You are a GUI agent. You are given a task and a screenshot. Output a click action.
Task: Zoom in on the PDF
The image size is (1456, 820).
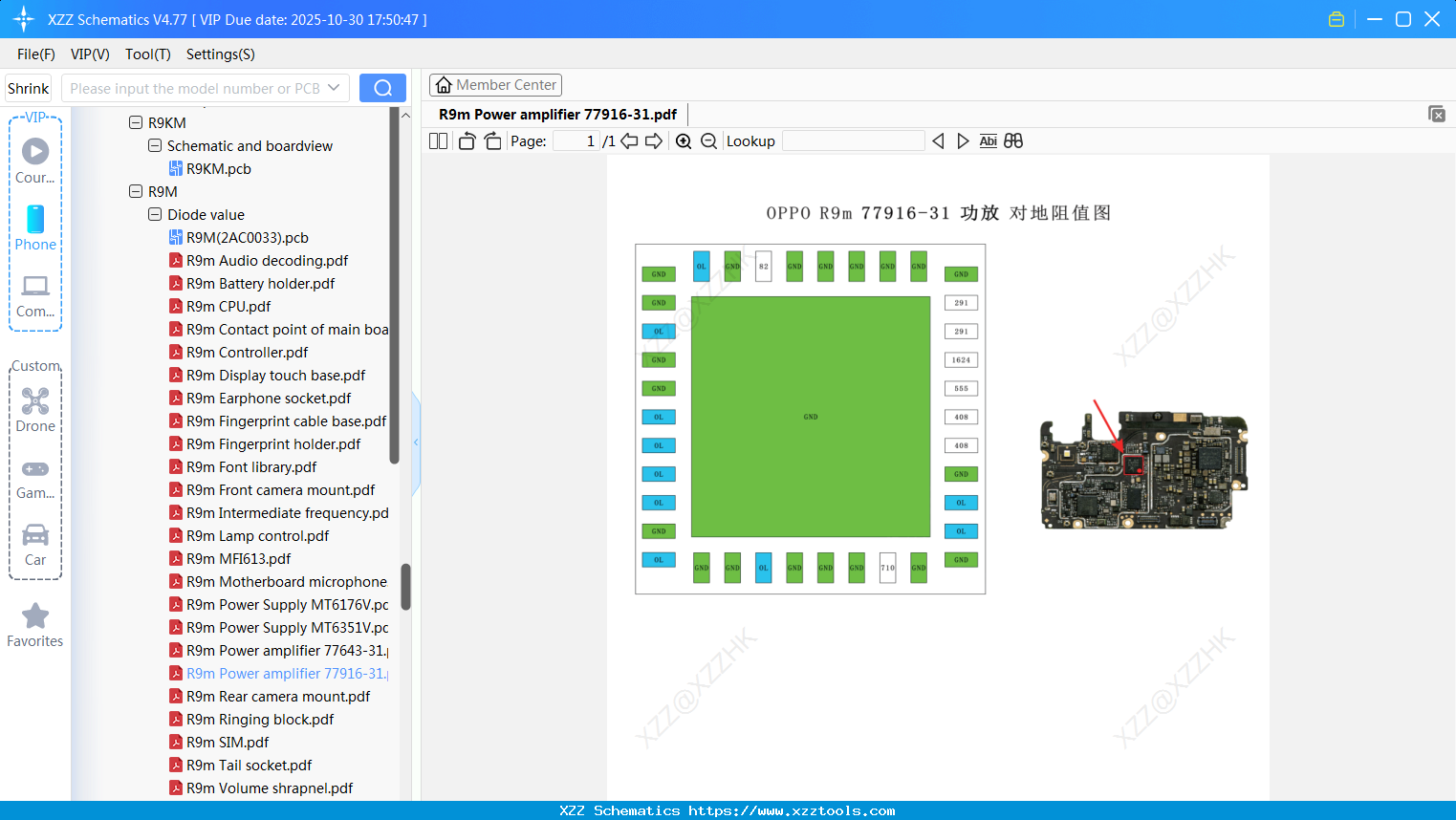tap(684, 141)
